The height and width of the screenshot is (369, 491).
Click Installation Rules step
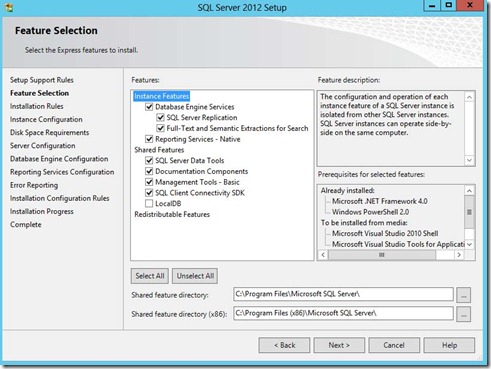tap(37, 106)
